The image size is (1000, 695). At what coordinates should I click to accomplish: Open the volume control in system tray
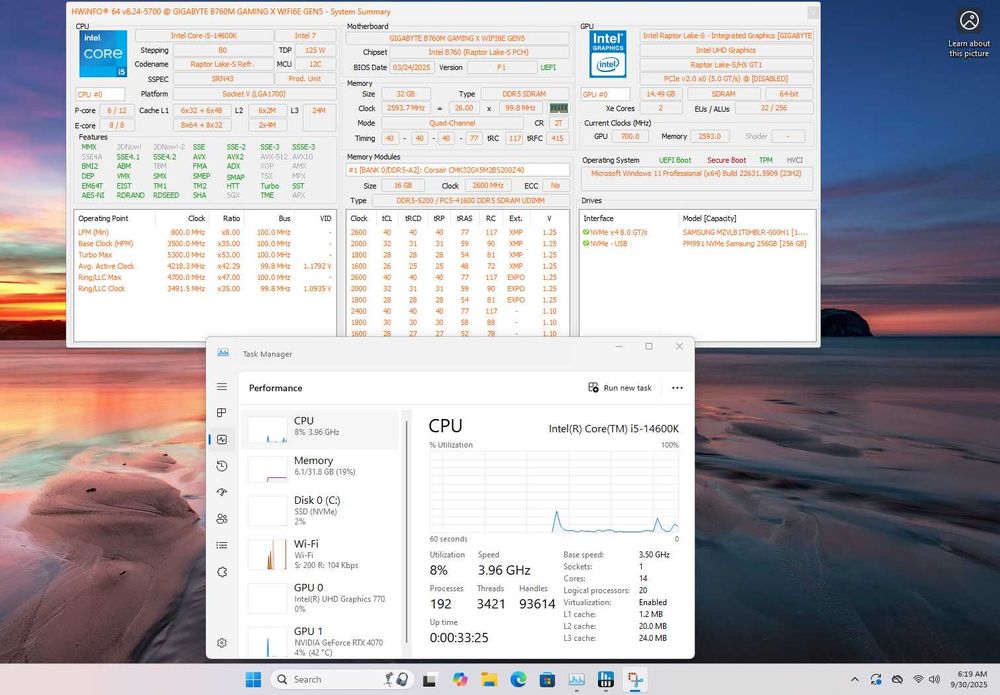[935, 680]
